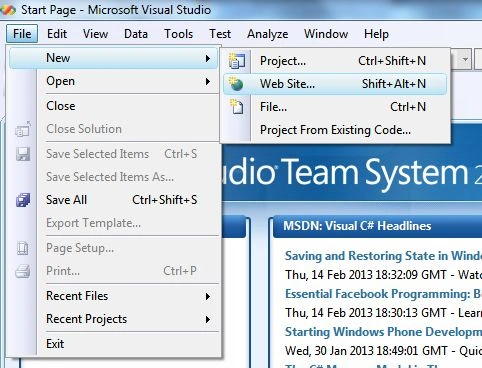The image size is (482, 368).
Task: Expand the Recent Files submenu arrow
Action: coord(208,296)
